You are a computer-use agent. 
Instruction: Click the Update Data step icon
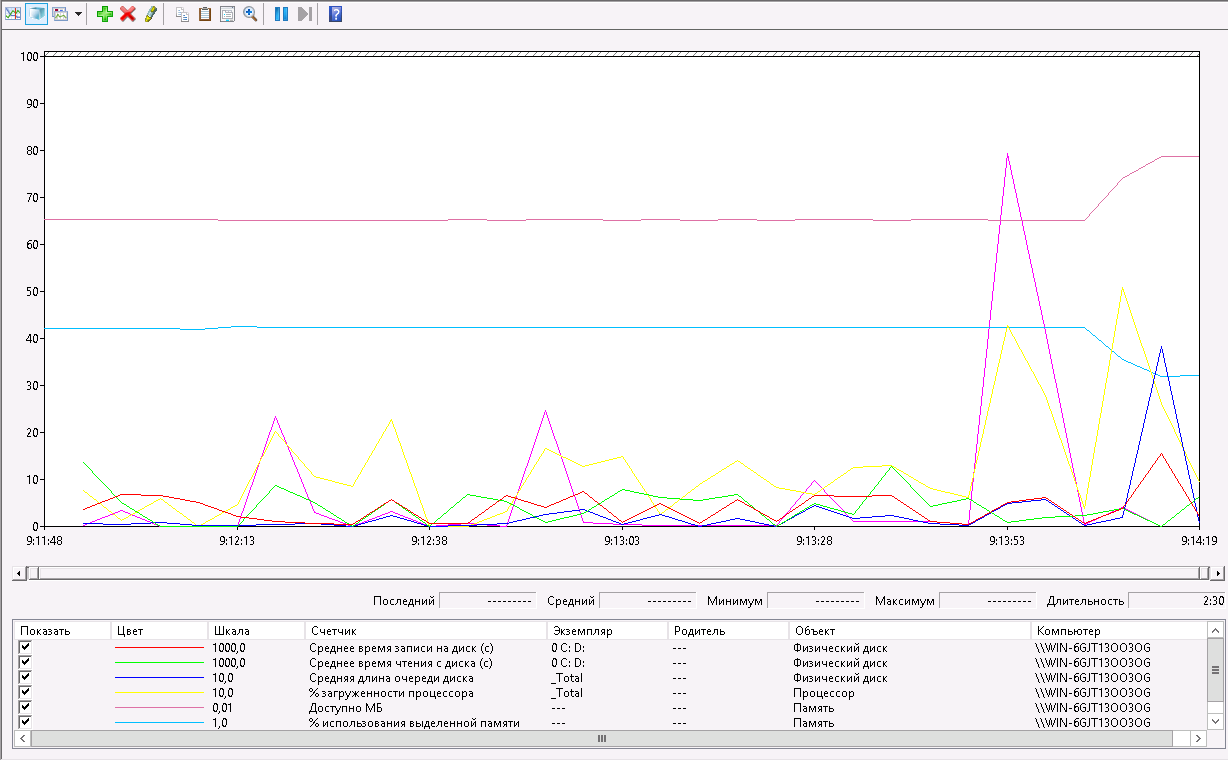click(304, 14)
